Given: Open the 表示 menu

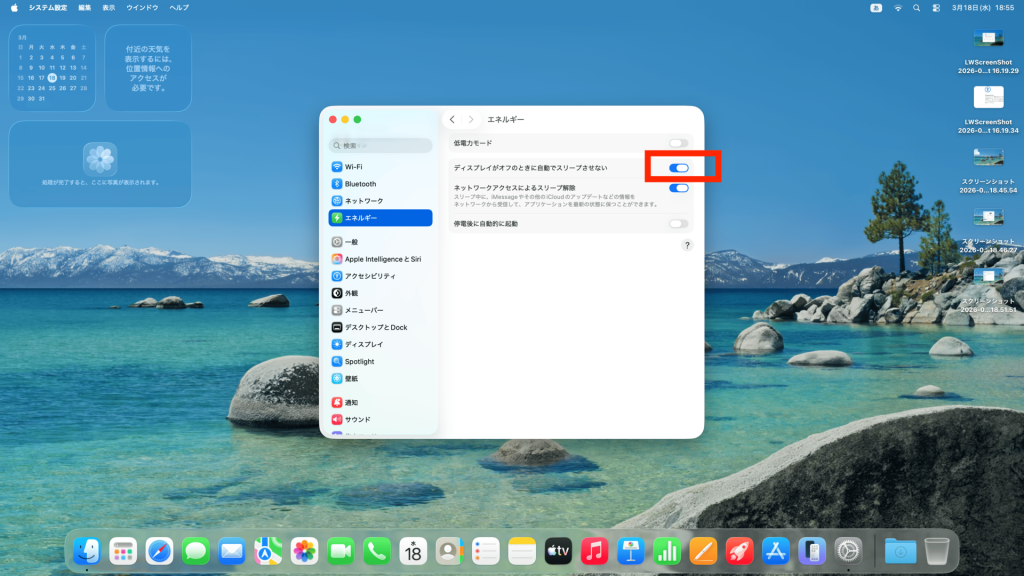Looking at the screenshot, I should pyautogui.click(x=108, y=8).
